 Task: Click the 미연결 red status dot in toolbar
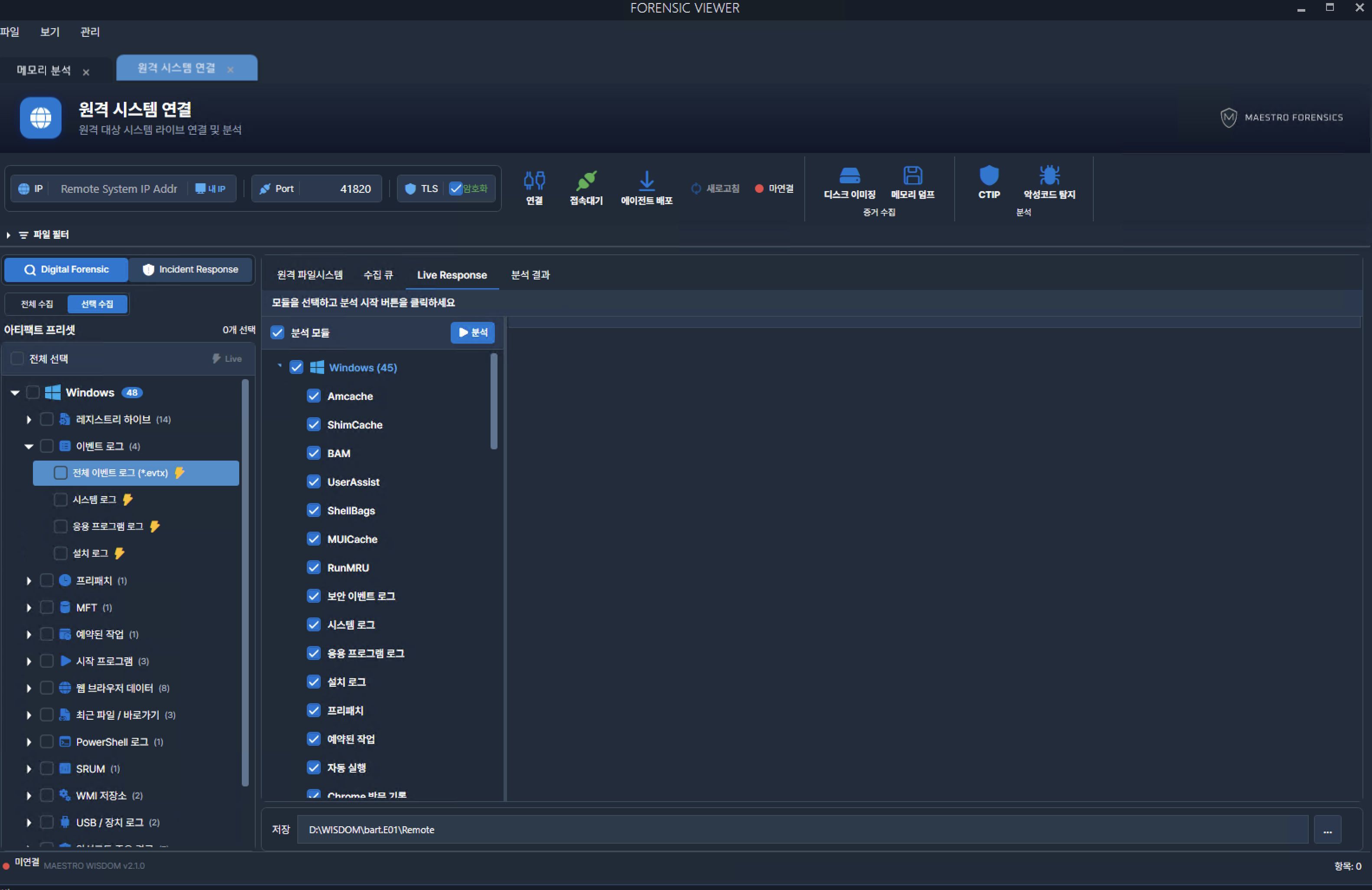point(759,188)
